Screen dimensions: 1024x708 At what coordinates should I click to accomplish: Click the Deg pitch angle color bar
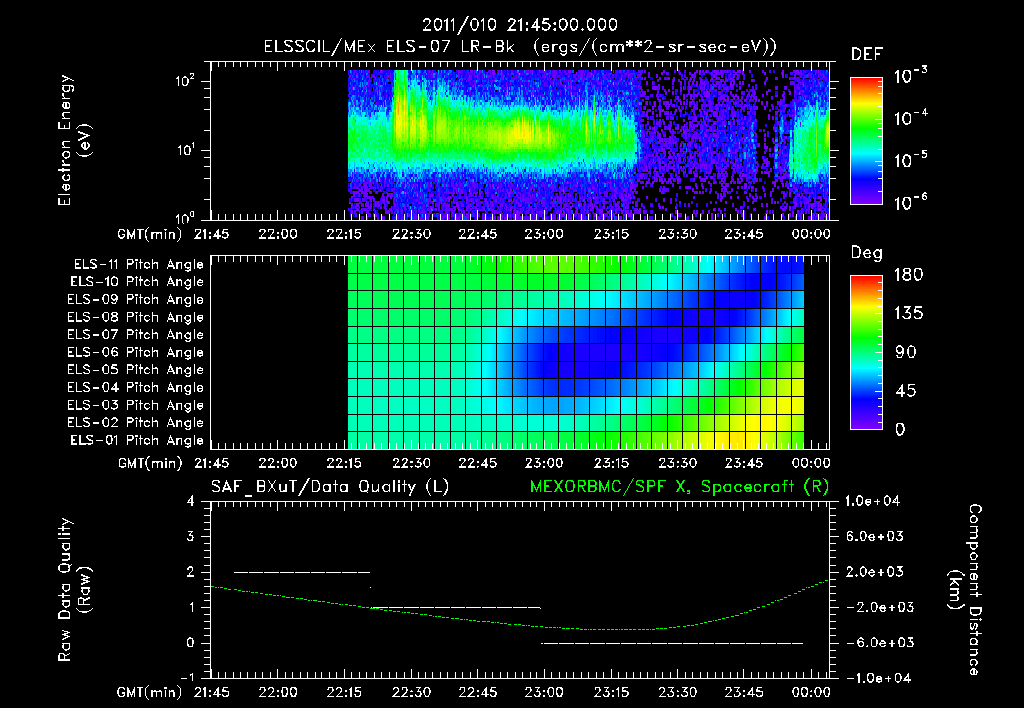click(866, 352)
